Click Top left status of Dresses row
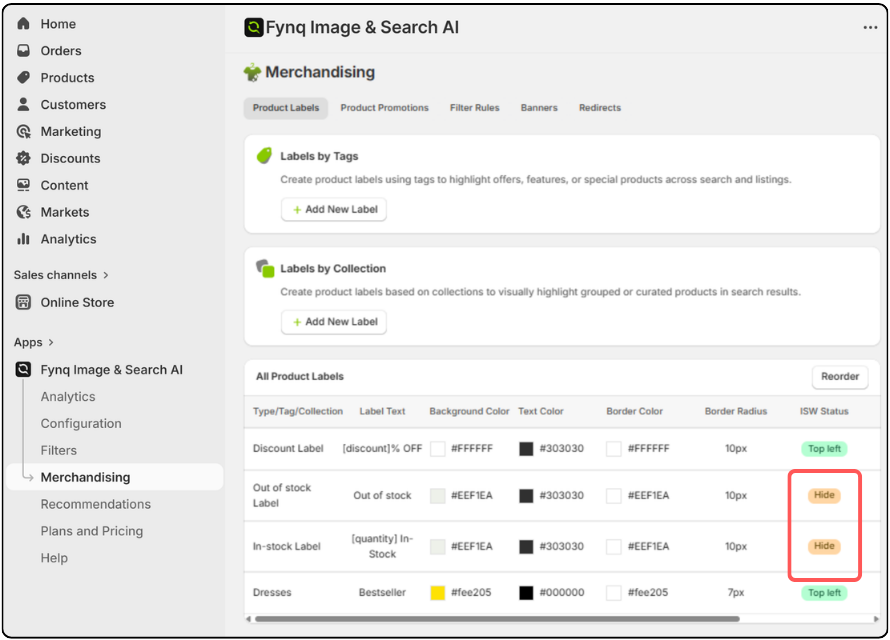 tap(824, 593)
